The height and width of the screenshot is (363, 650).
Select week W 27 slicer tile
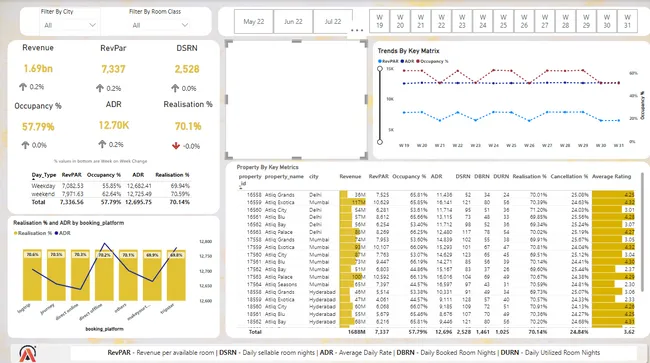click(545, 21)
